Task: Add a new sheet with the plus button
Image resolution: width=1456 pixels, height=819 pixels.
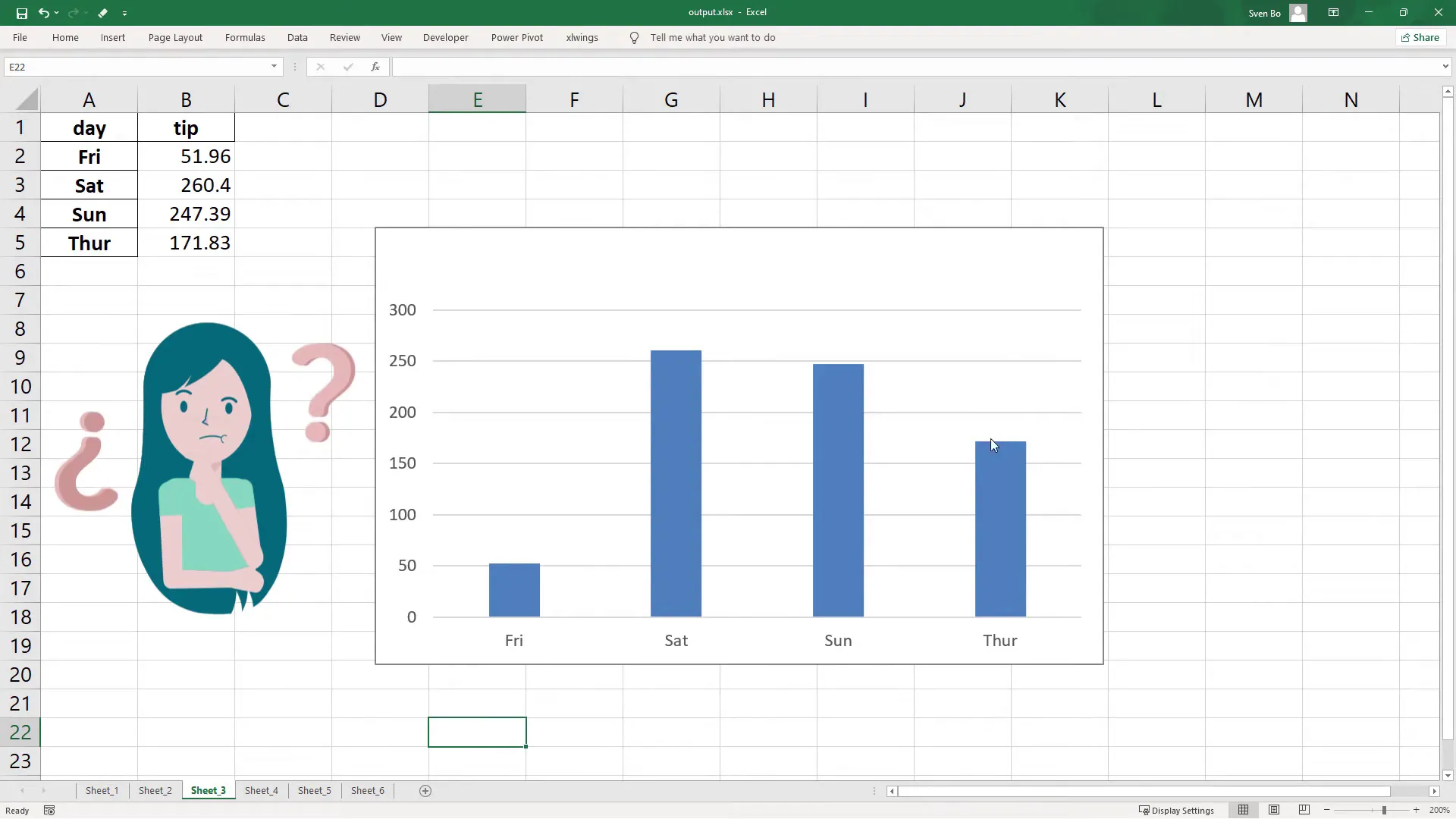Action: pos(425,790)
